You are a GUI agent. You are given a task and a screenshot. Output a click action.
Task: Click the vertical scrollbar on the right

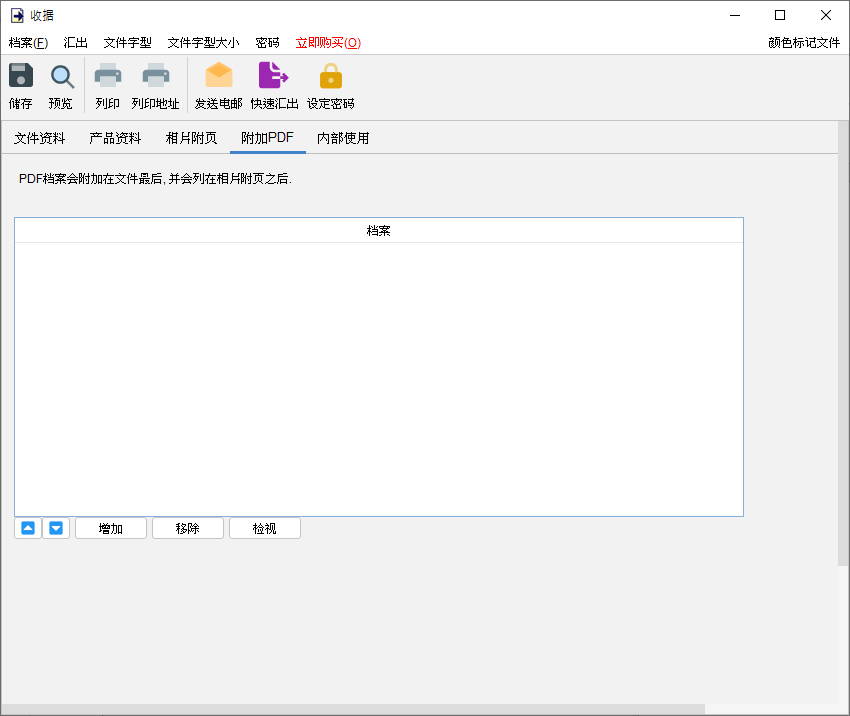[x=843, y=344]
